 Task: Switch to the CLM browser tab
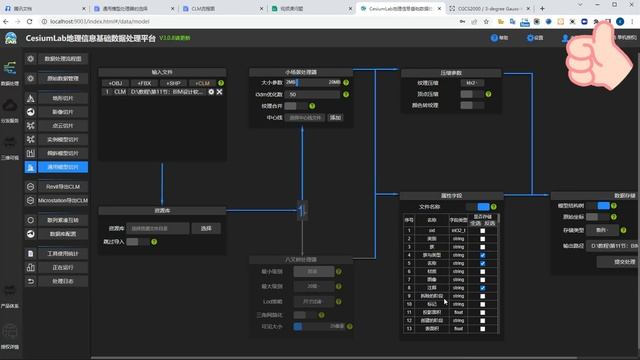click(x=222, y=8)
